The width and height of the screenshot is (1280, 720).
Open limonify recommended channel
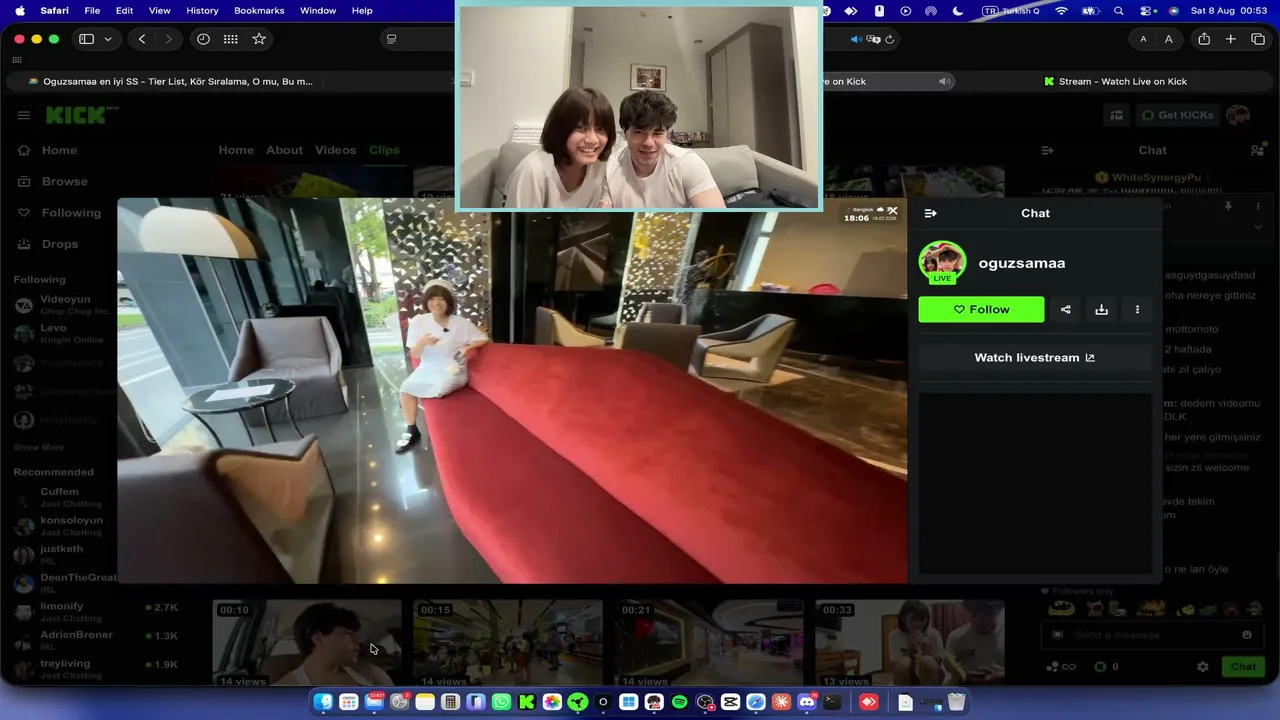[96, 611]
